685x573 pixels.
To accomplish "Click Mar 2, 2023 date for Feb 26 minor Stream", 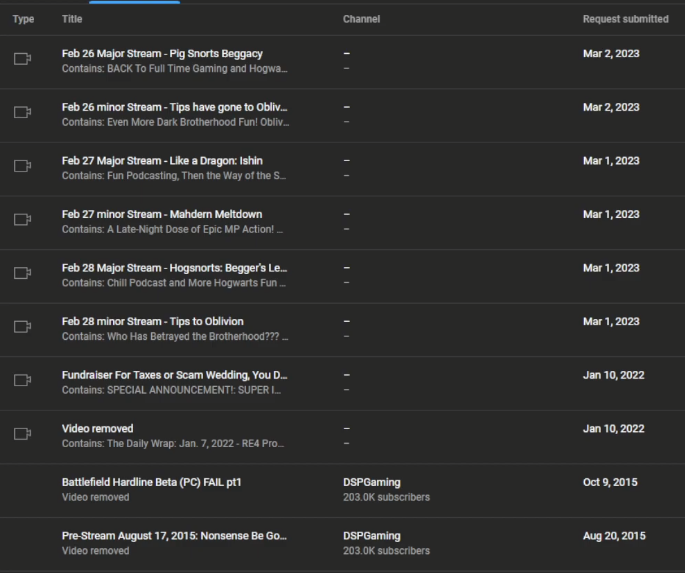I will click(611, 107).
